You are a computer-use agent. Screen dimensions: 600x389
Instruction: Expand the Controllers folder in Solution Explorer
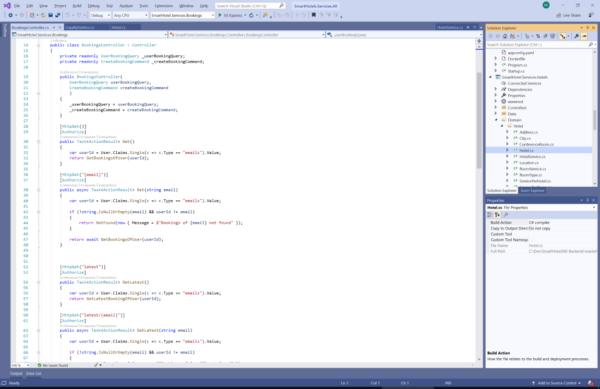(x=496, y=107)
